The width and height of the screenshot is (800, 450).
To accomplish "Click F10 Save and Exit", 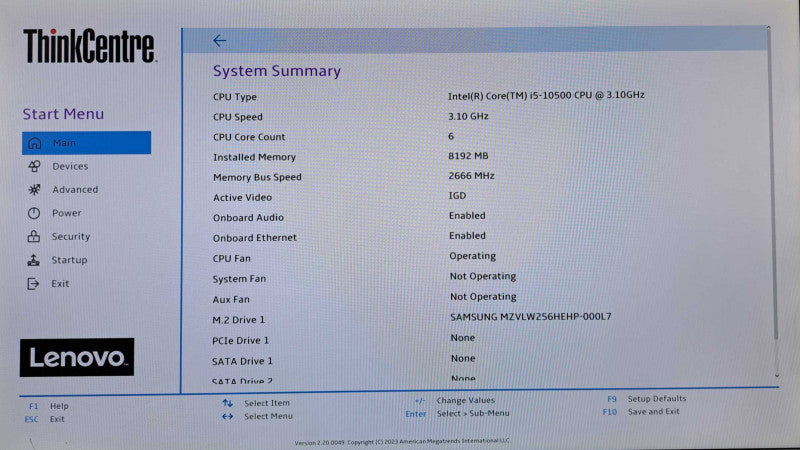I will pos(641,412).
